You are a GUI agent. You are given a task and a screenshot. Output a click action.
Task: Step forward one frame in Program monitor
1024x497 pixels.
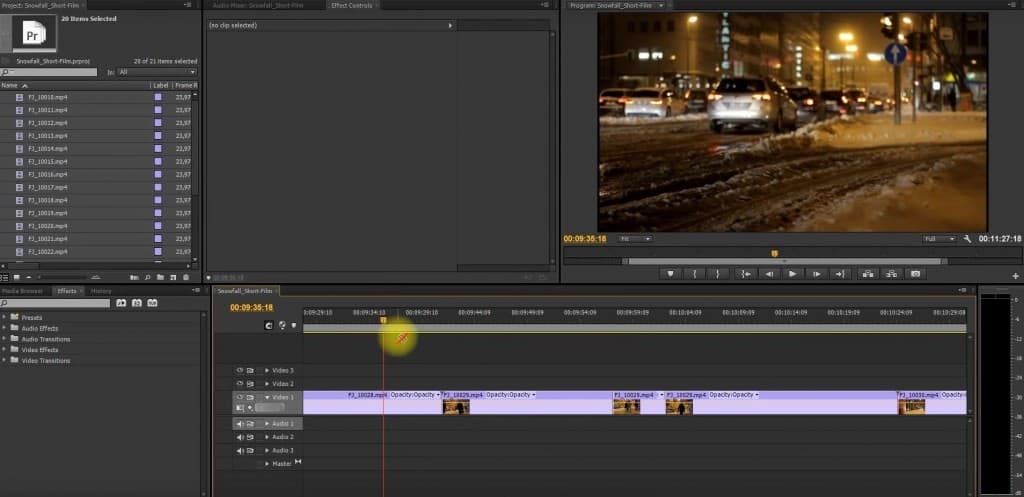click(x=816, y=274)
